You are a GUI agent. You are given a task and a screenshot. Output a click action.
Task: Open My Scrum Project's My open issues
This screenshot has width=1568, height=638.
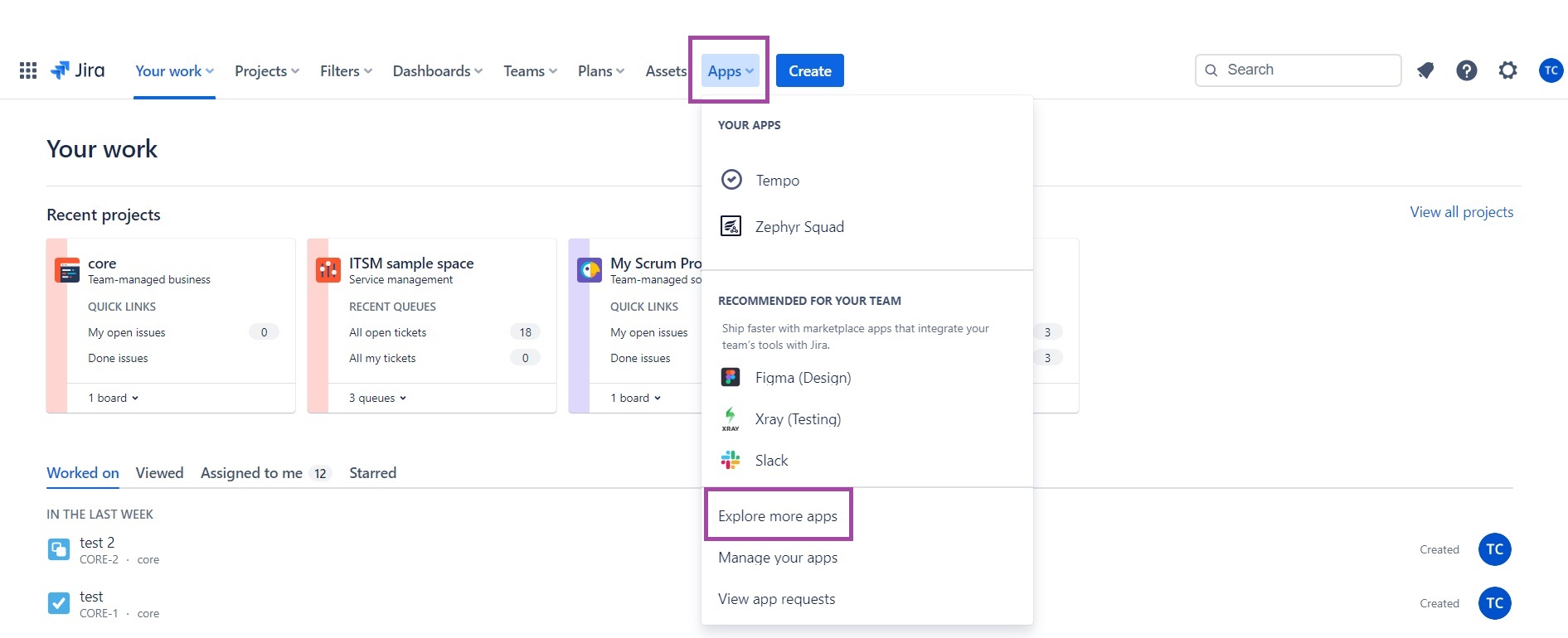(x=649, y=332)
